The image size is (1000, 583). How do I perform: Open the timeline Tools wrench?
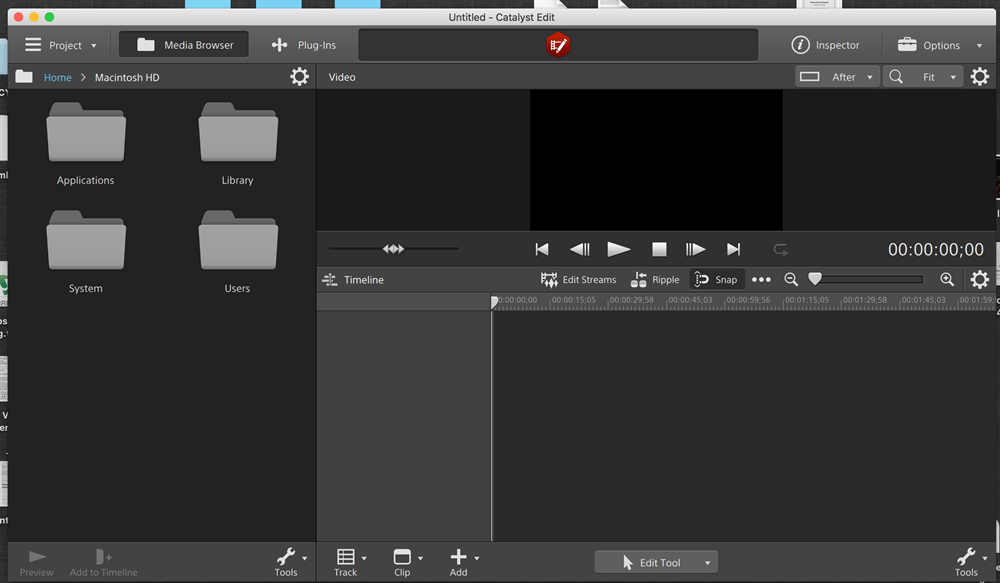966,563
